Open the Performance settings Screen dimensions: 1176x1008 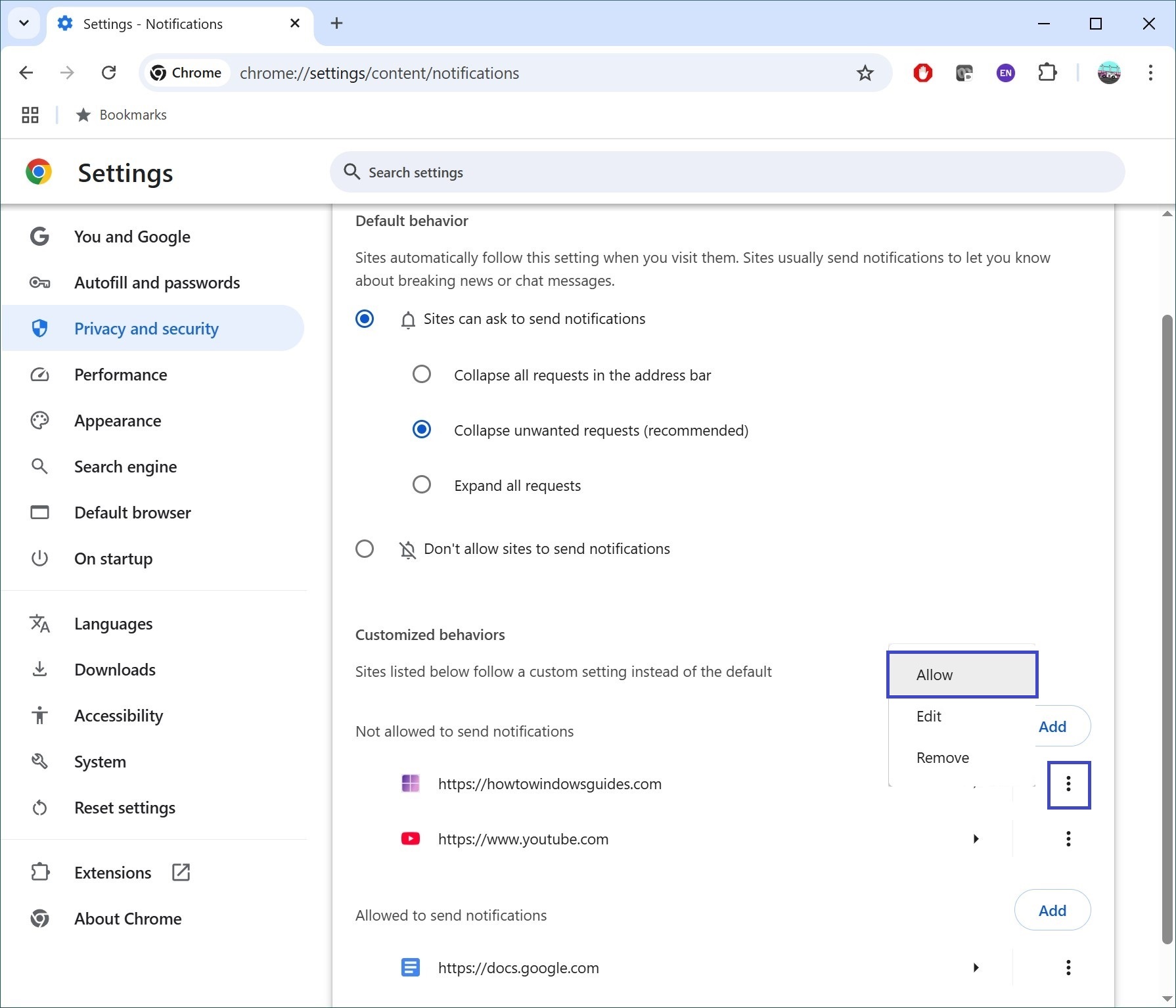click(152, 375)
